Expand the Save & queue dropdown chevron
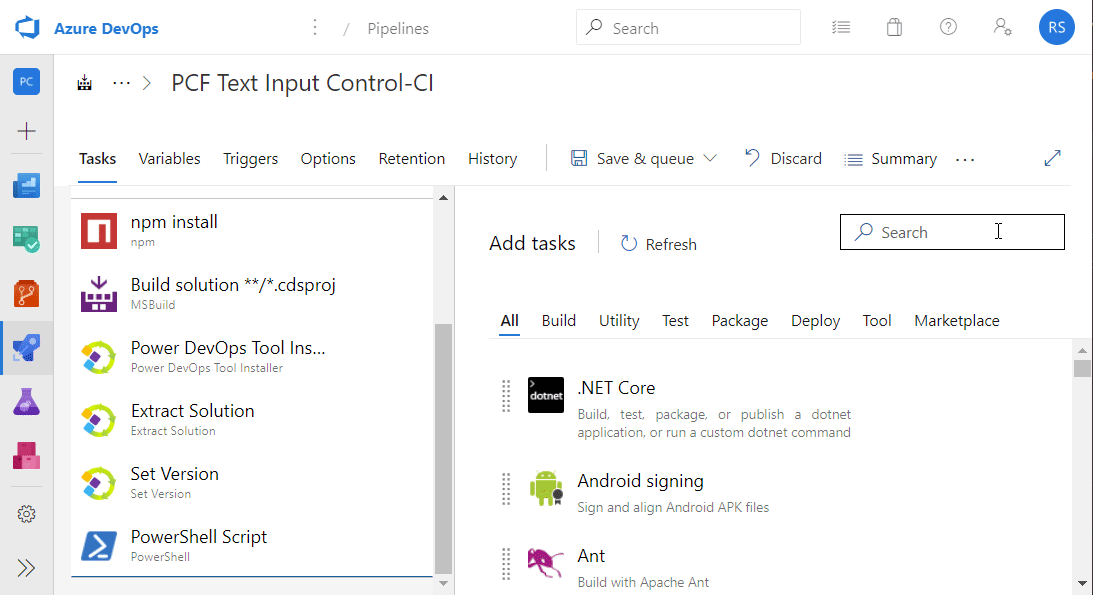The image size is (1093, 595). [710, 159]
